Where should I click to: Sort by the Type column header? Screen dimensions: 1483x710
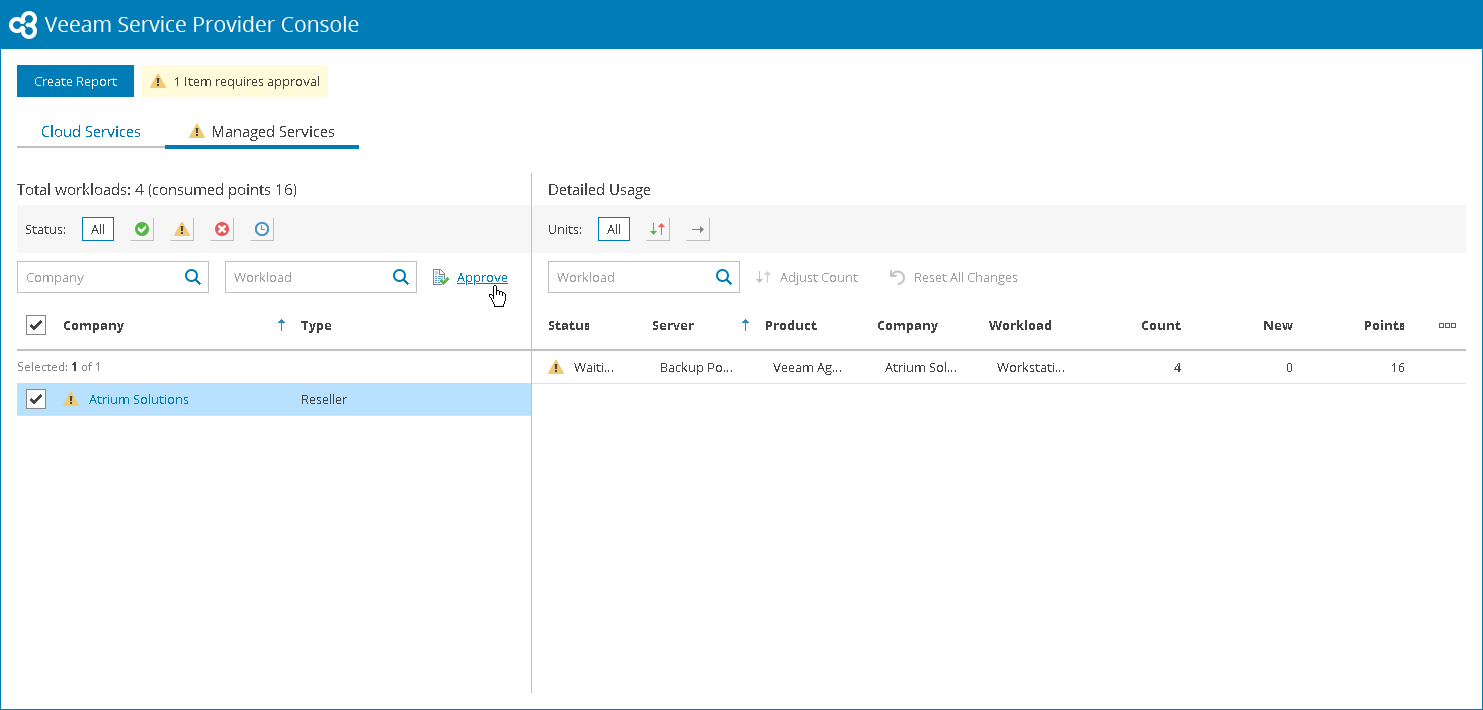(x=316, y=325)
